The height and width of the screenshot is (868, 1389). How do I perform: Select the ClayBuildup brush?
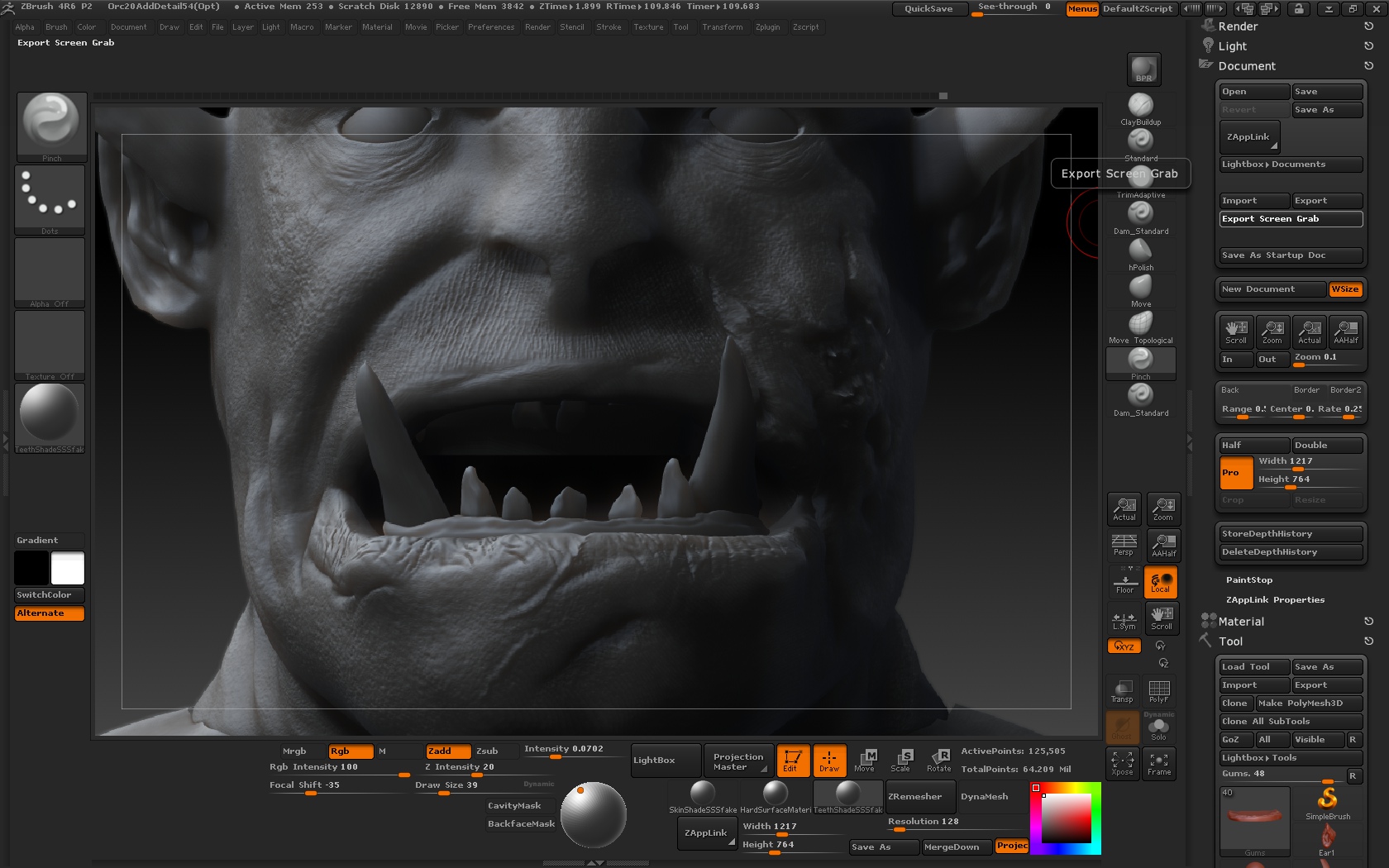(1141, 108)
